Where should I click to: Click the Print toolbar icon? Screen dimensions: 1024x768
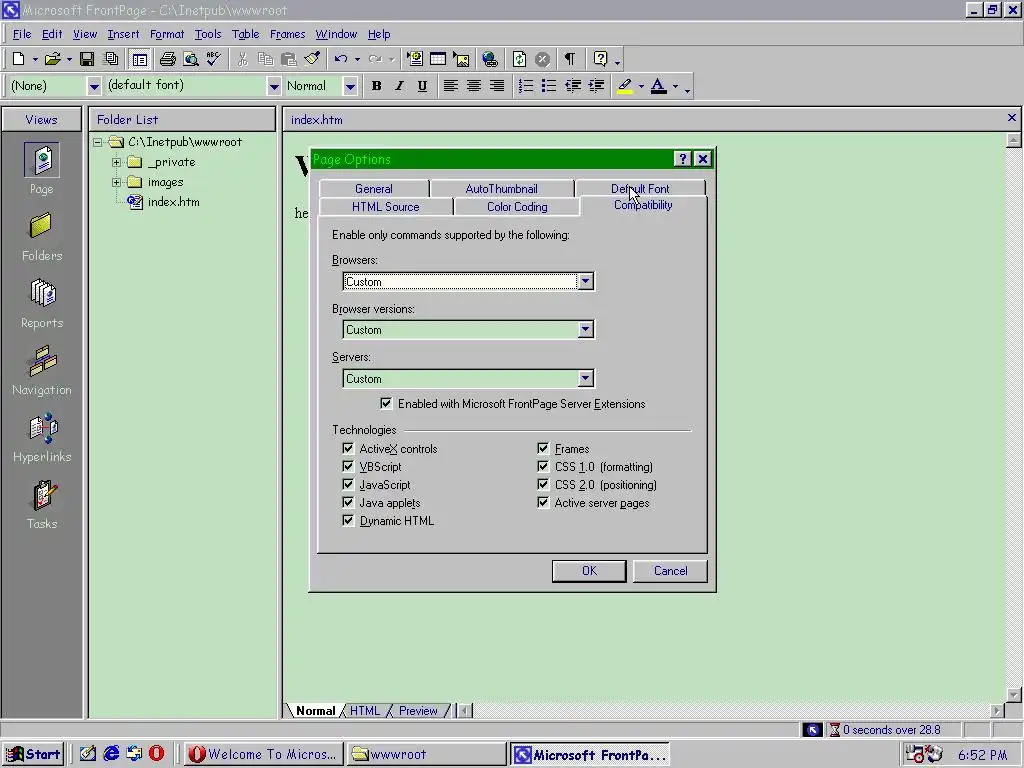(168, 59)
